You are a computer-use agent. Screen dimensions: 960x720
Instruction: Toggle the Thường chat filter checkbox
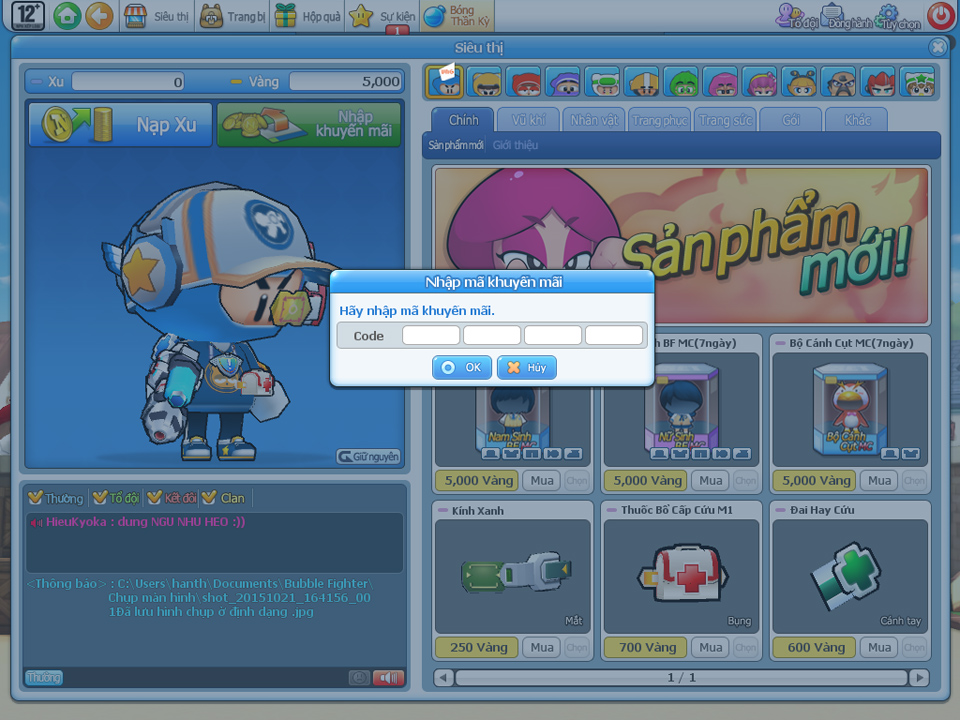(x=36, y=498)
